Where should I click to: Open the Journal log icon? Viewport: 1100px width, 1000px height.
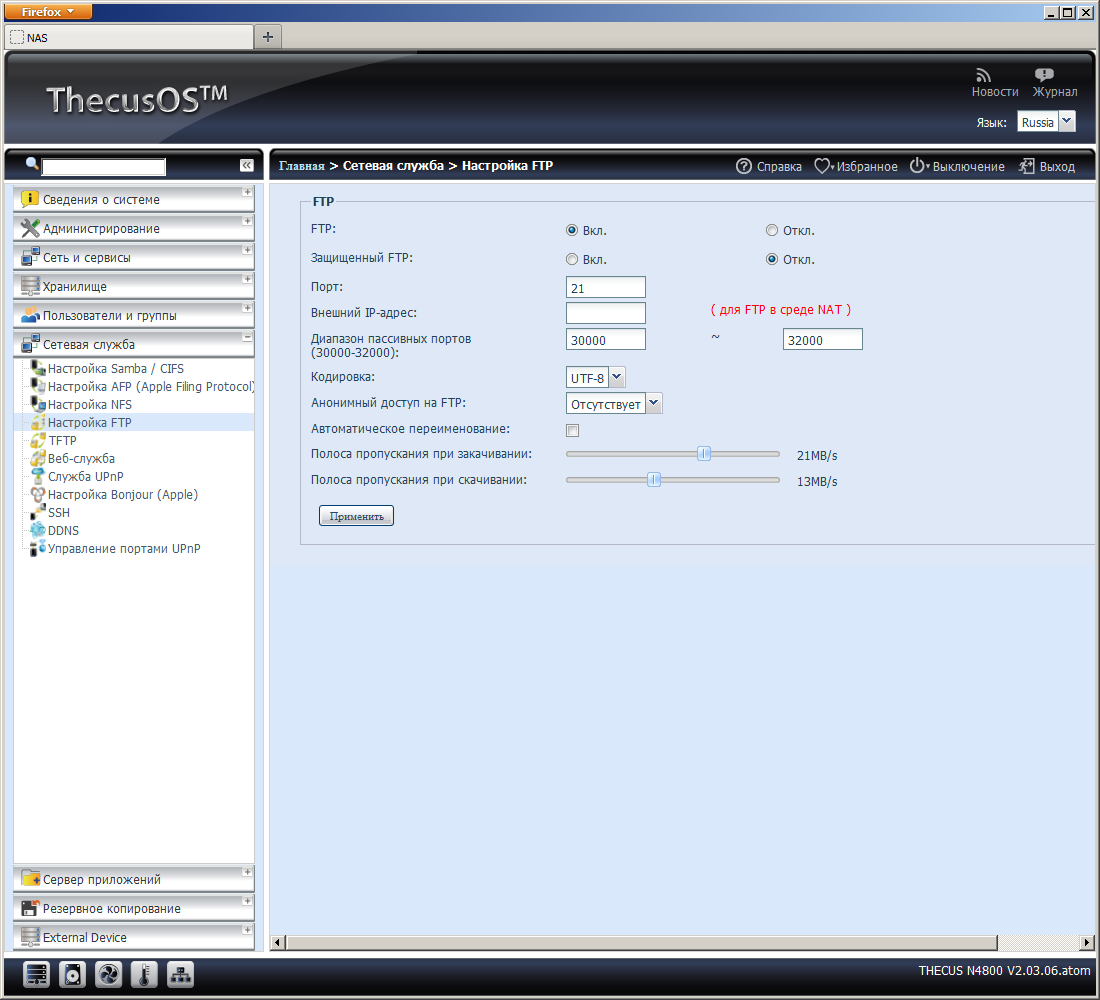pyautogui.click(x=1044, y=75)
